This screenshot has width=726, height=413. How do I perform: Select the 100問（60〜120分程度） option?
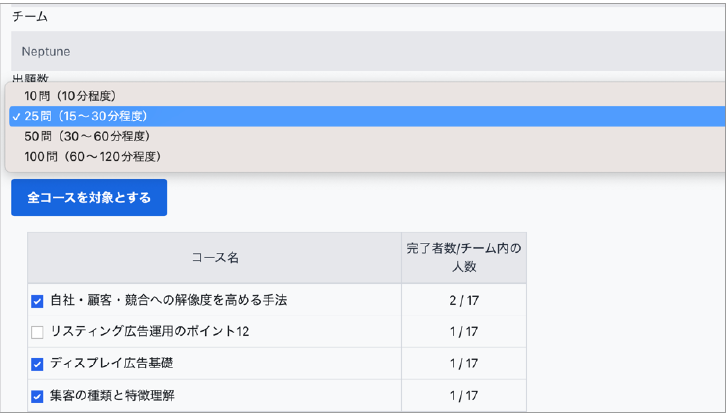(x=93, y=156)
